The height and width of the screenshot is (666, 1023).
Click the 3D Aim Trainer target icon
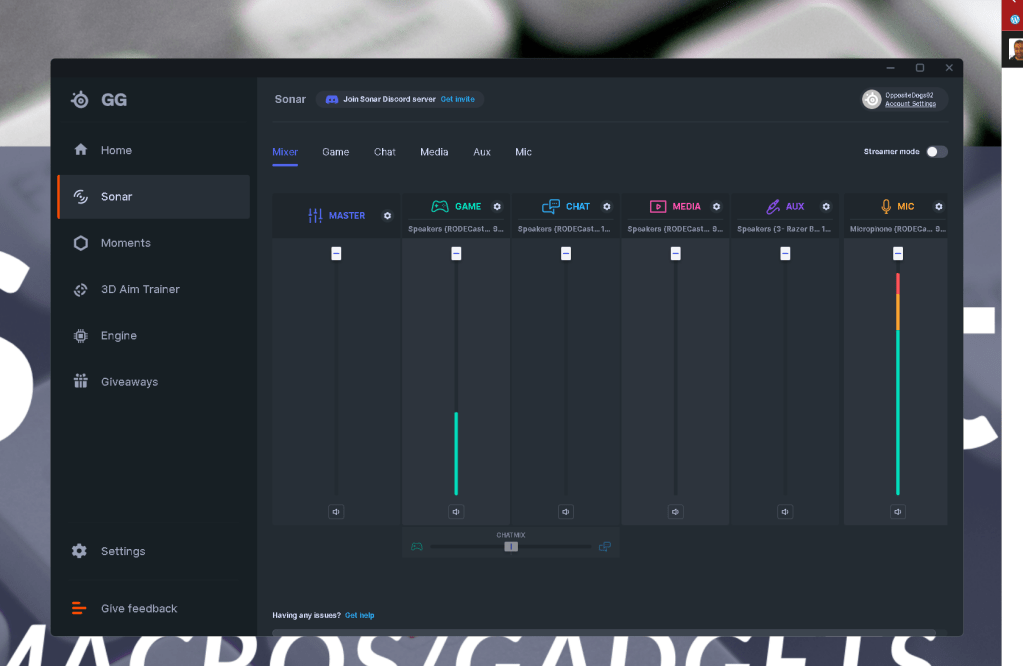click(x=81, y=290)
